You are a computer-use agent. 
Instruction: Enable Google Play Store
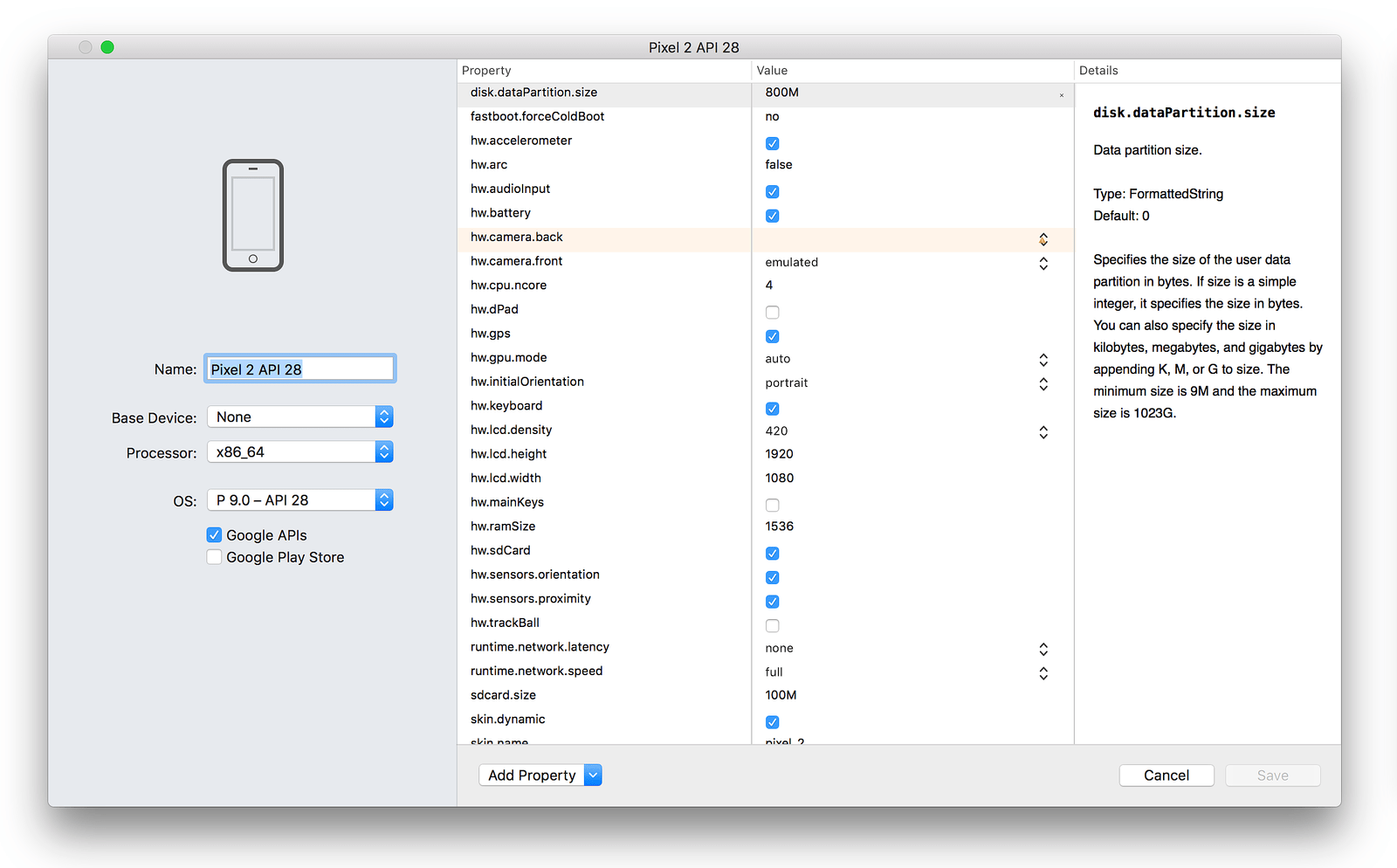(x=214, y=556)
